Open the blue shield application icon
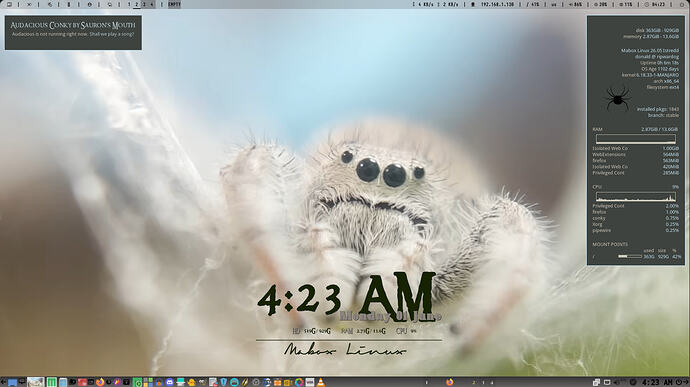 coord(224,382)
